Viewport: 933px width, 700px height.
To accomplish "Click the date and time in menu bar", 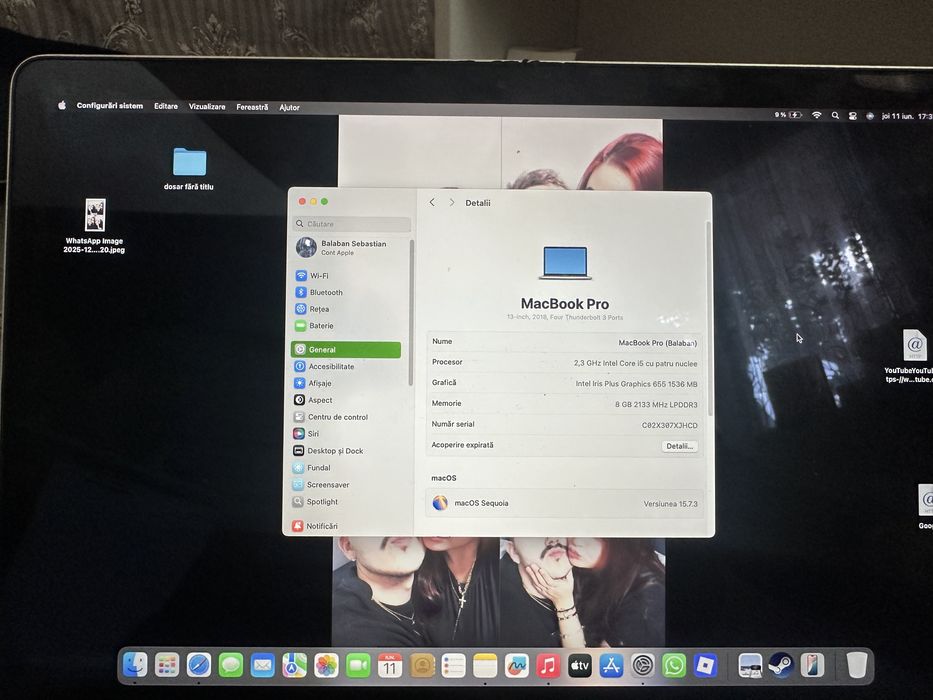I will [907, 117].
